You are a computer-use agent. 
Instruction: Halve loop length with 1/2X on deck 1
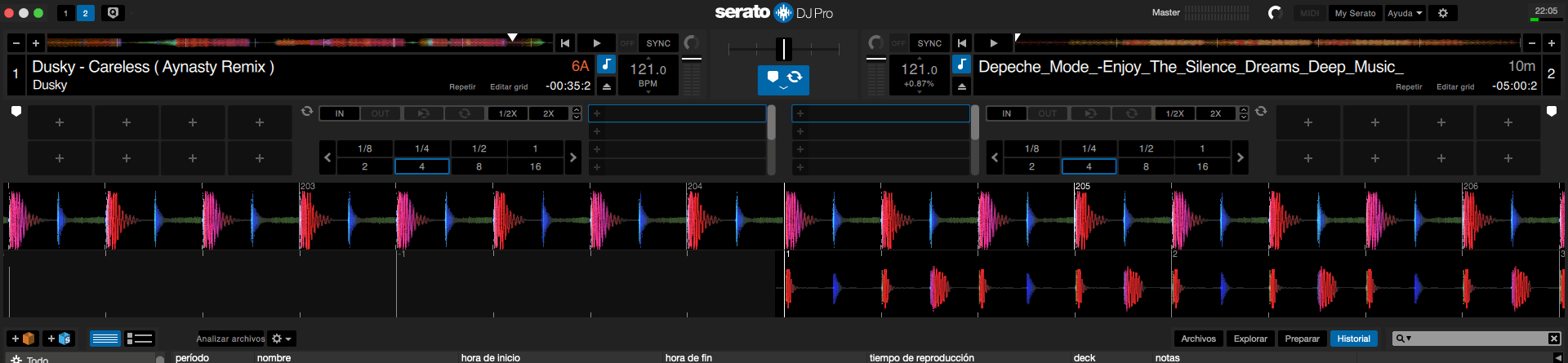tap(508, 113)
